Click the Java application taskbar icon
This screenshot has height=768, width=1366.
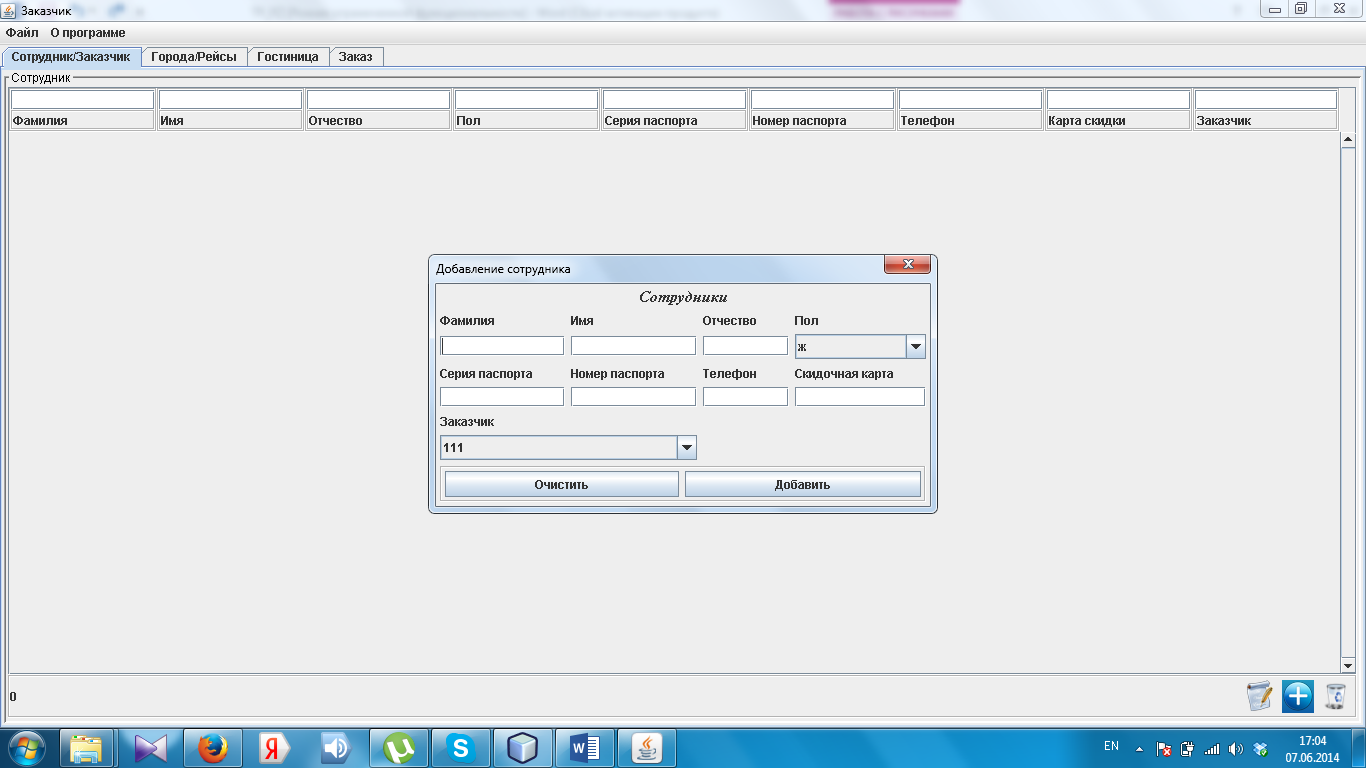point(647,748)
